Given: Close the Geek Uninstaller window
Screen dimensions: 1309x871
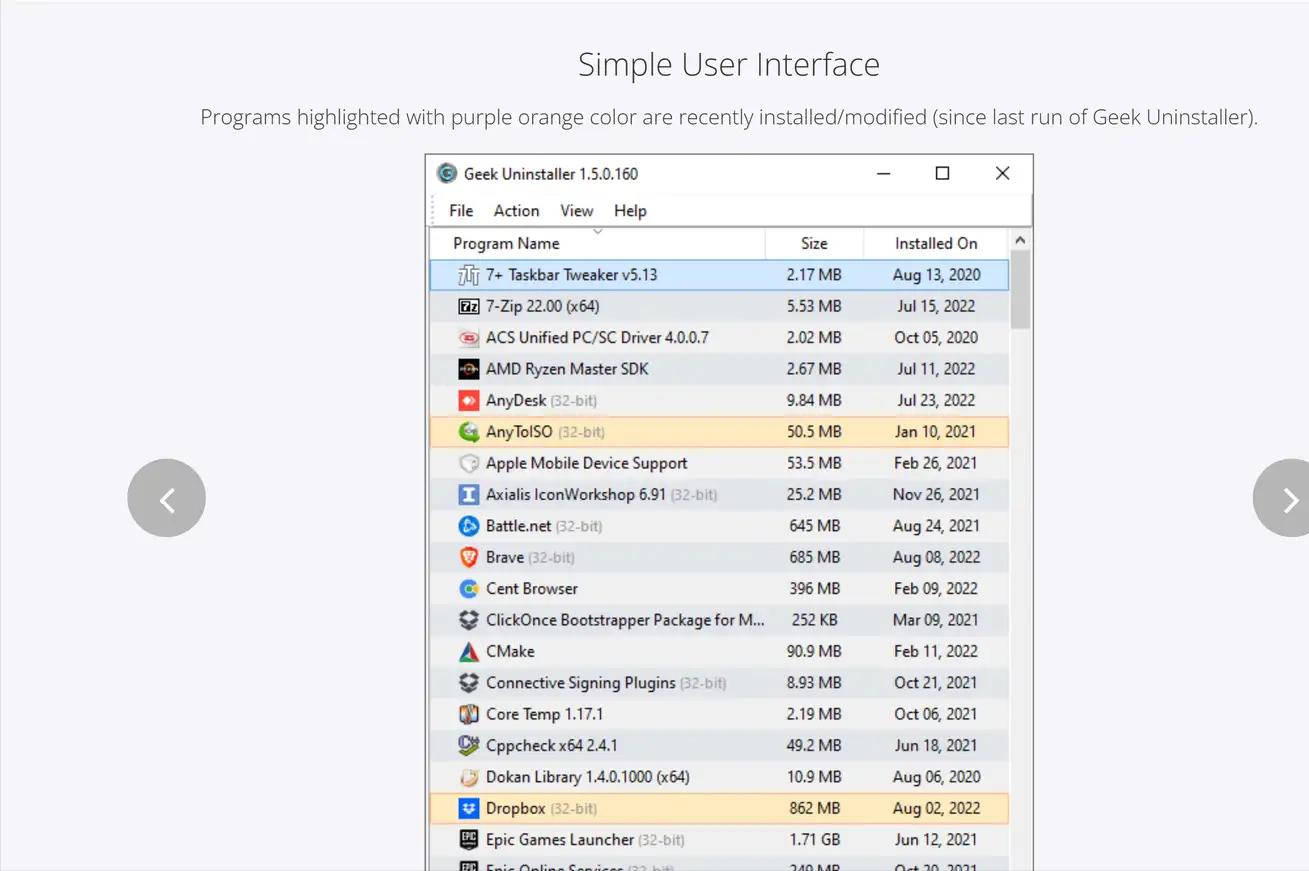Looking at the screenshot, I should (x=1002, y=173).
